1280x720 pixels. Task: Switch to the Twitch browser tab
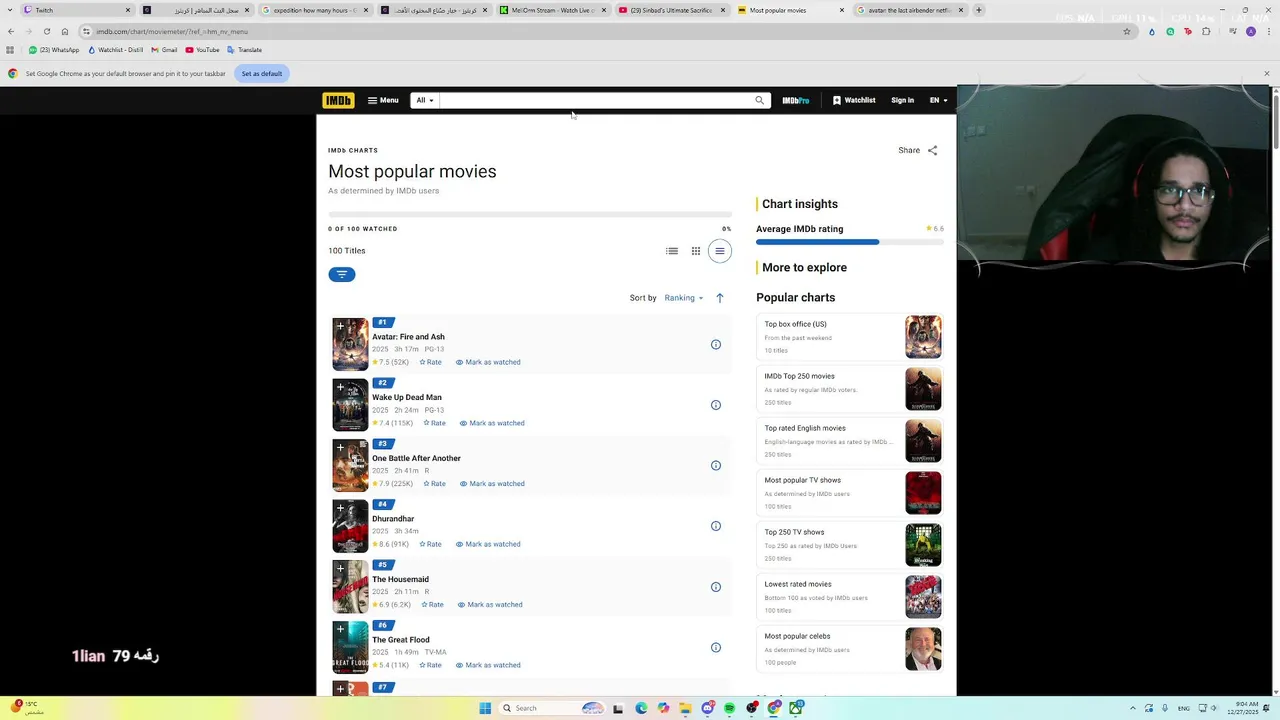pyautogui.click(x=77, y=10)
